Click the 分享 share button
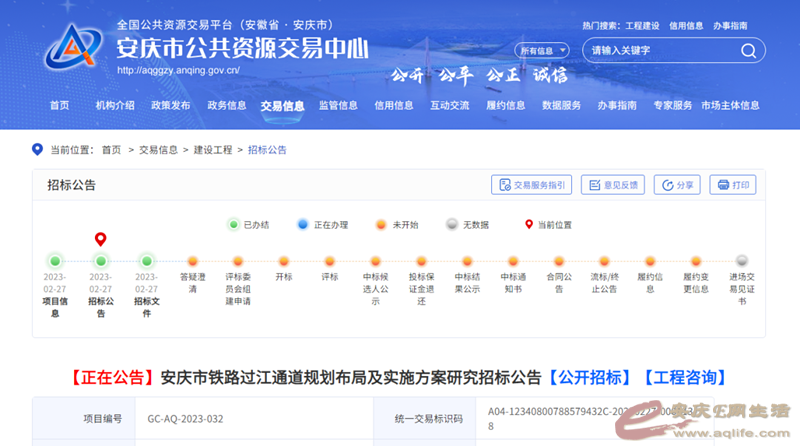 [677, 185]
